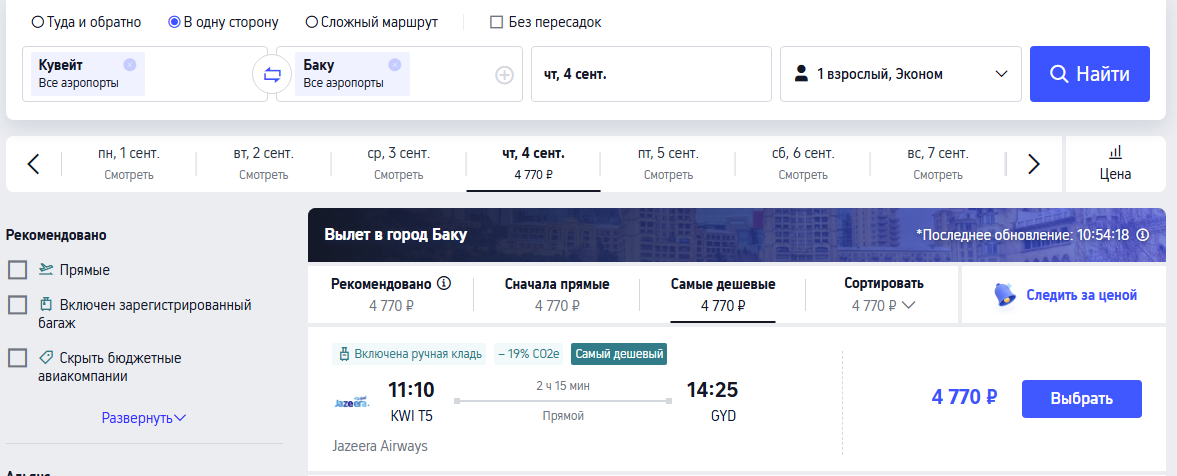The height and width of the screenshot is (476, 1177).
Task: Show previous dates with left arrow
Action: (33, 164)
